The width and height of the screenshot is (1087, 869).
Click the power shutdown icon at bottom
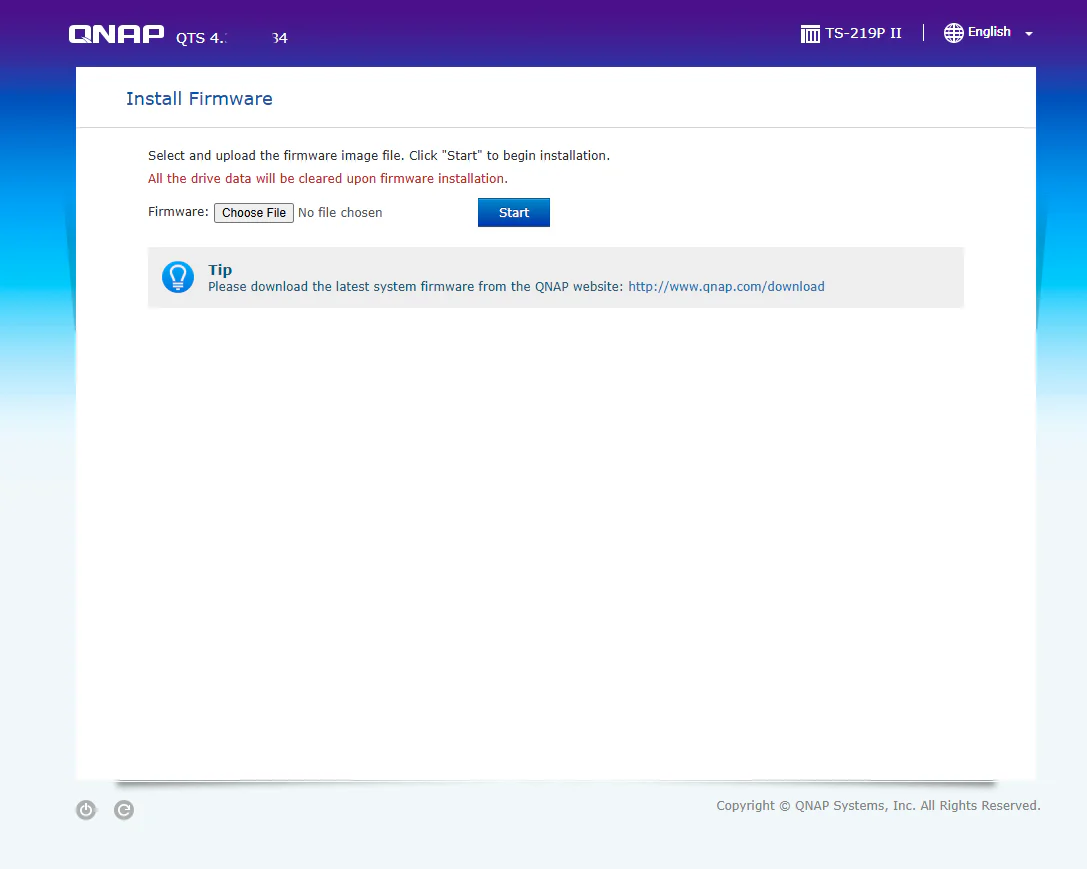(86, 809)
